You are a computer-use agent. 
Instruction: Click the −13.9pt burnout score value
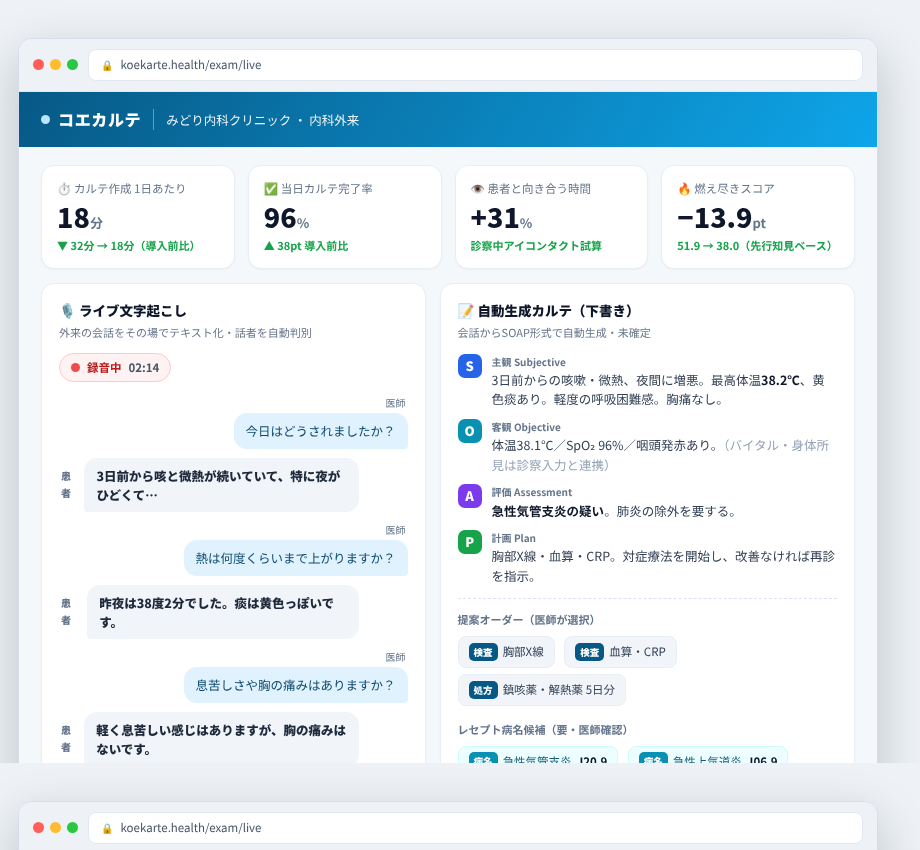722,219
